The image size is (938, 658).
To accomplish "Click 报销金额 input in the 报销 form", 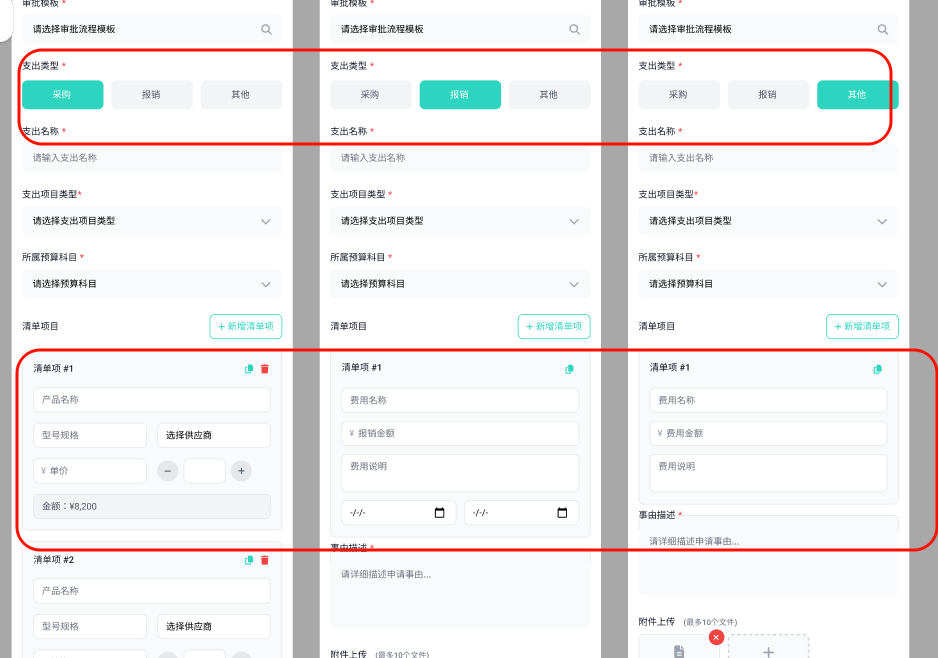I will pyautogui.click(x=460, y=433).
